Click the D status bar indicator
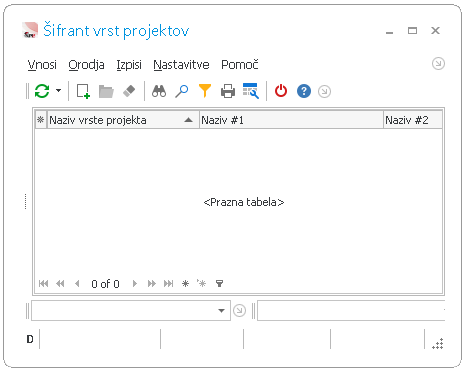Image resolution: width=463 pixels, height=373 pixels. (x=30, y=339)
